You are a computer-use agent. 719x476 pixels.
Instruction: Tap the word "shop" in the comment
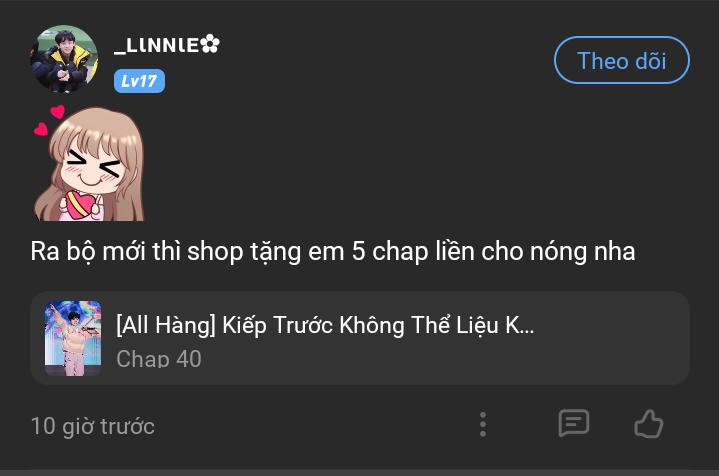pos(215,253)
